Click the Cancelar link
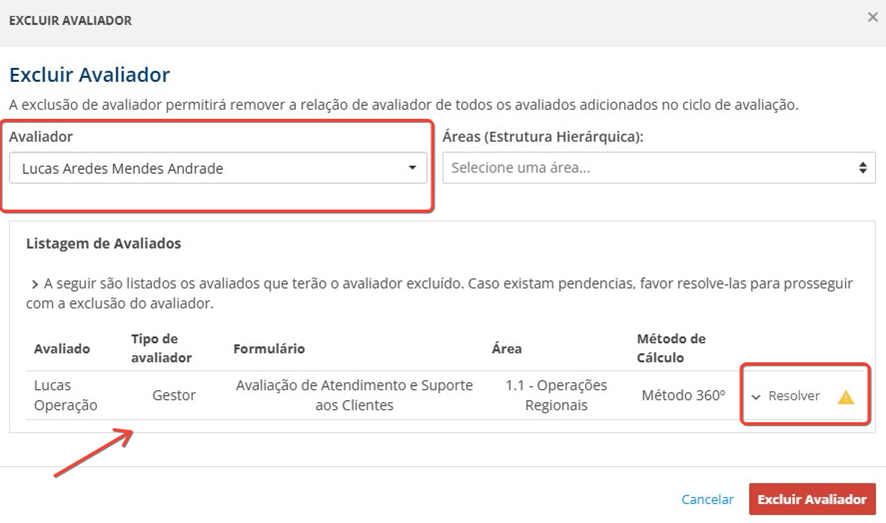 tap(707, 499)
